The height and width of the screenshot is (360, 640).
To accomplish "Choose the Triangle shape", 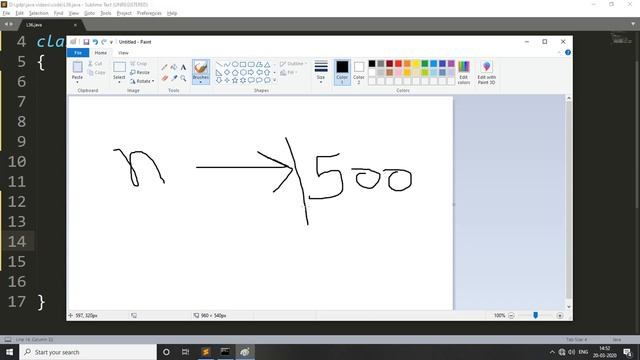I will tap(267, 64).
